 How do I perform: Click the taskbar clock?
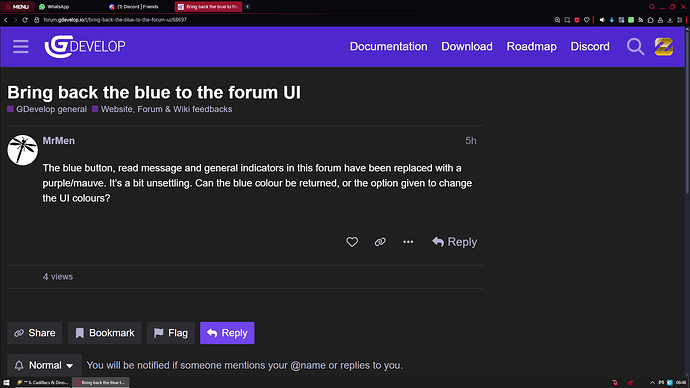(x=681, y=383)
